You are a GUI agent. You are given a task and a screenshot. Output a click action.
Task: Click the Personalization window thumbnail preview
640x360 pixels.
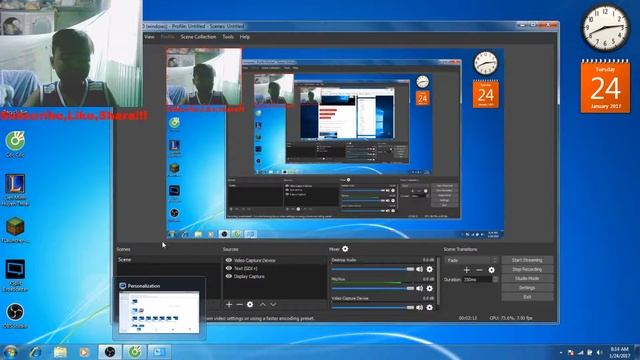pos(159,312)
